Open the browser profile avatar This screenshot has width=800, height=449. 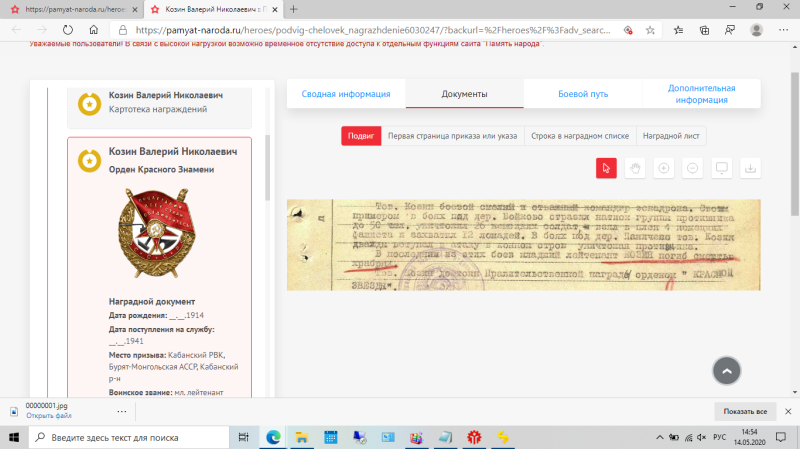point(756,30)
